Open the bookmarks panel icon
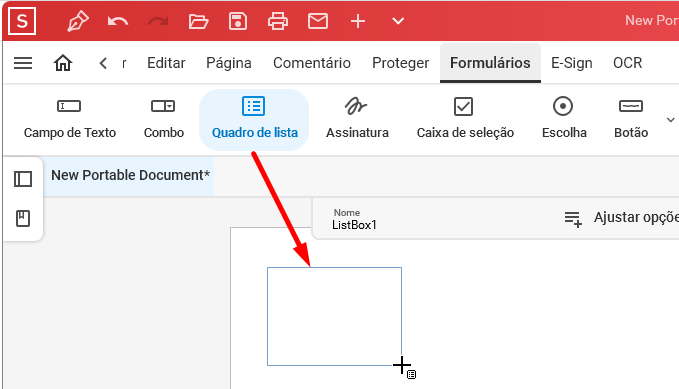The width and height of the screenshot is (679, 389). coord(23,218)
